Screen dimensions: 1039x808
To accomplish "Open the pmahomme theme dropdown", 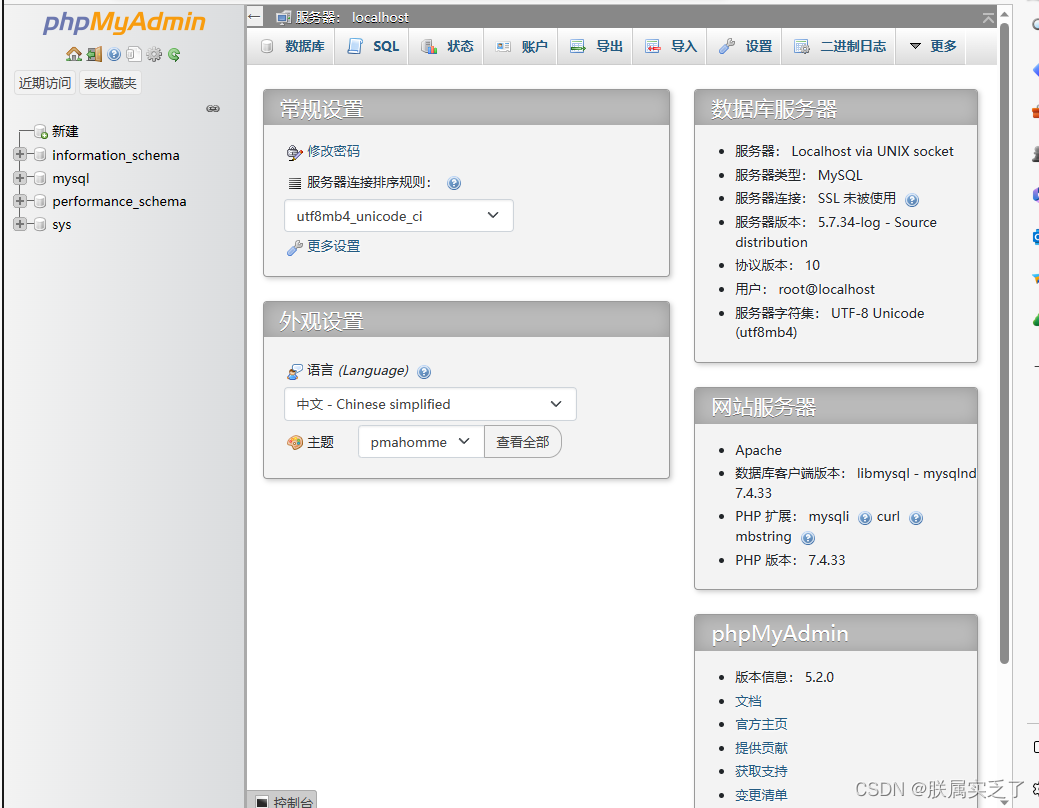I will coord(420,440).
